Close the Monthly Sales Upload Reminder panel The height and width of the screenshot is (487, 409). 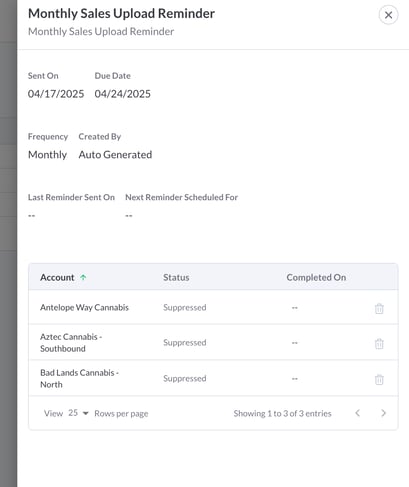click(388, 15)
